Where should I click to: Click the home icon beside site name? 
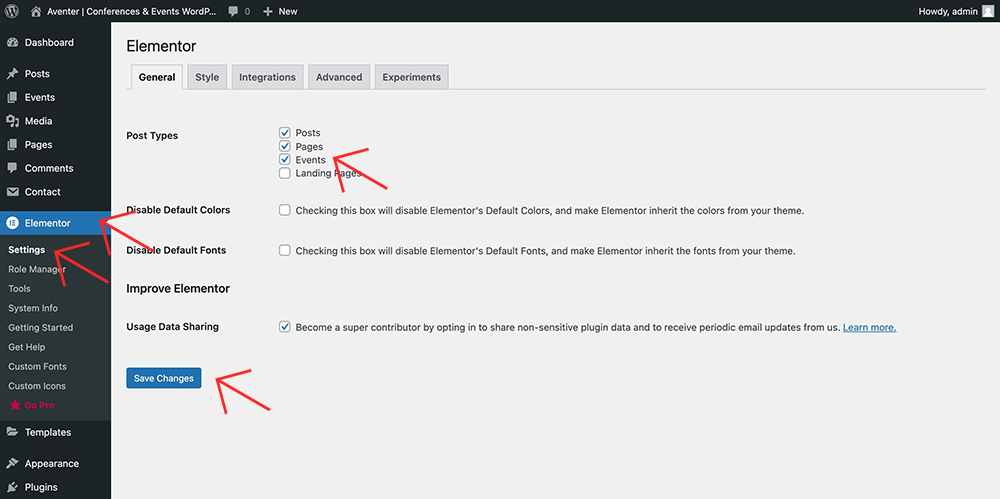(37, 11)
